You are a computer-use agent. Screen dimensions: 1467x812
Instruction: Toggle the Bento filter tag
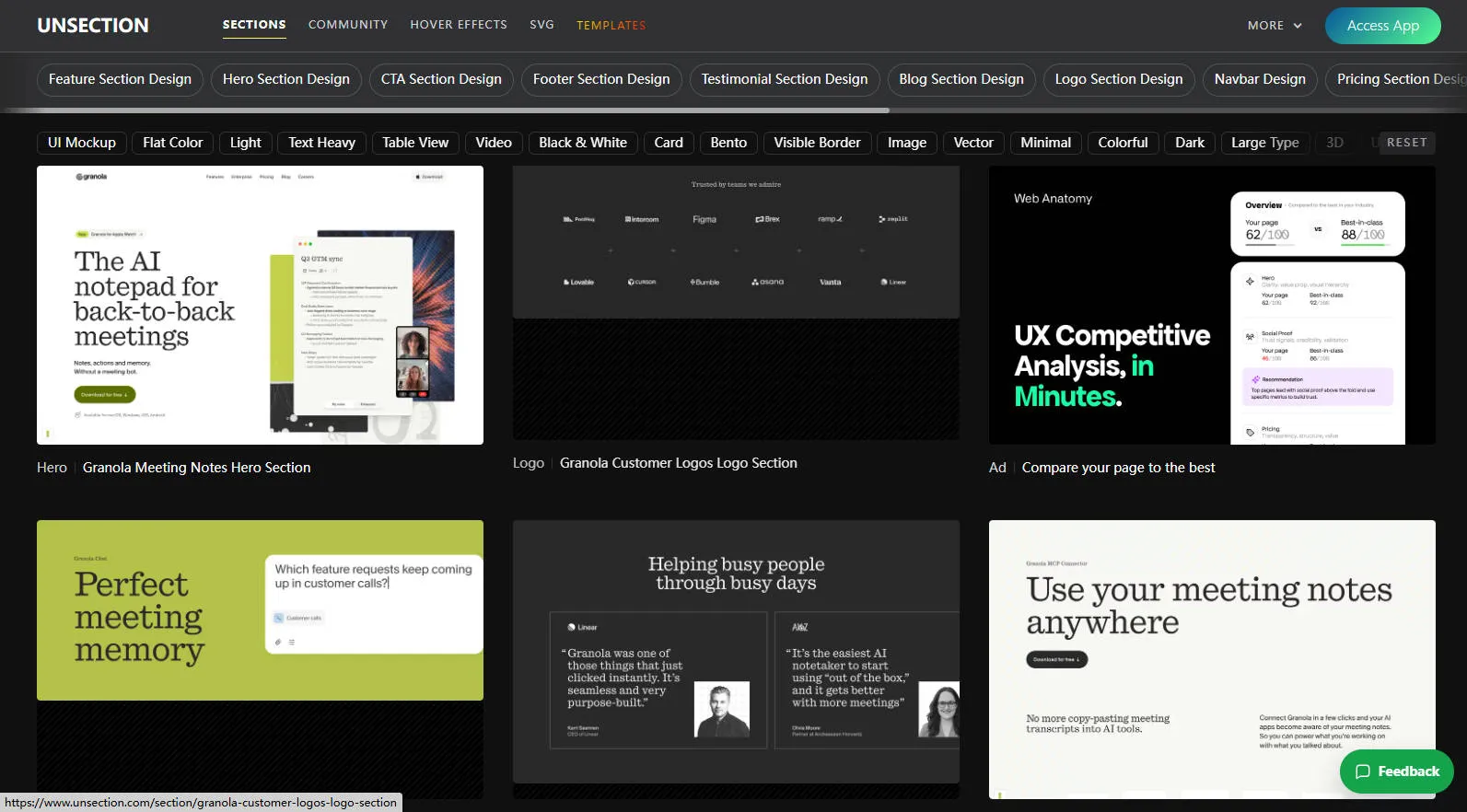(728, 143)
